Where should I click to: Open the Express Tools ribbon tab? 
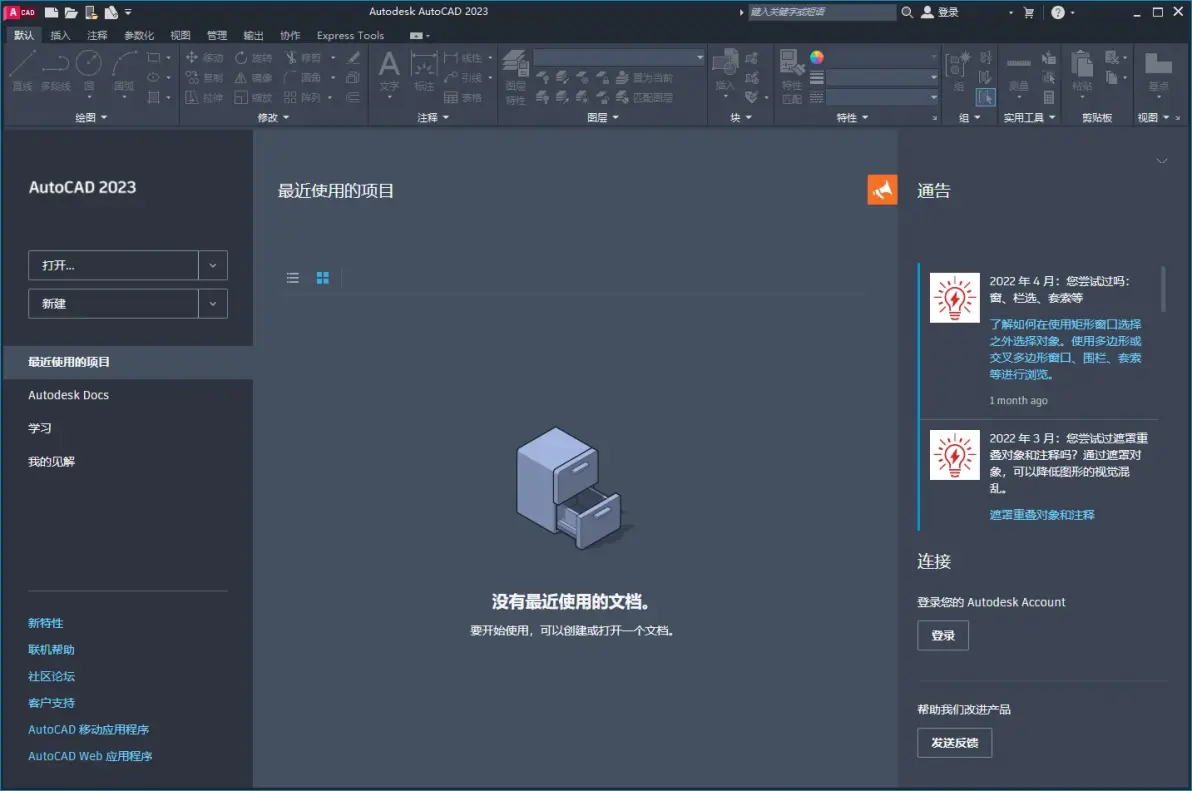(350, 36)
